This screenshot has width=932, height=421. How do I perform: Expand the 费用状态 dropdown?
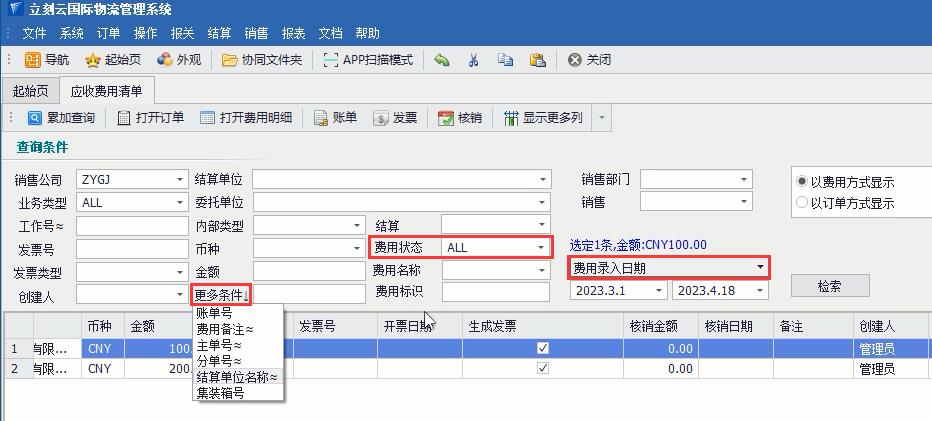(541, 247)
